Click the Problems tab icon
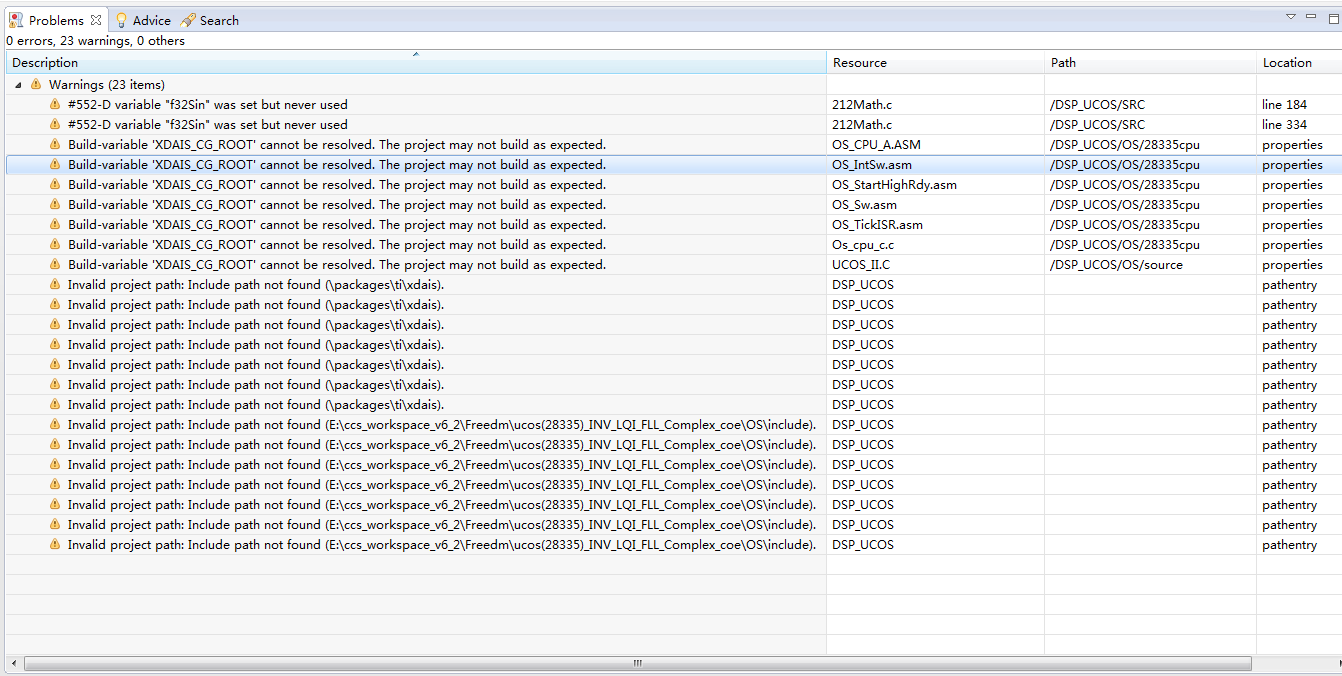Image resolution: width=1342 pixels, height=676 pixels. (x=16, y=20)
